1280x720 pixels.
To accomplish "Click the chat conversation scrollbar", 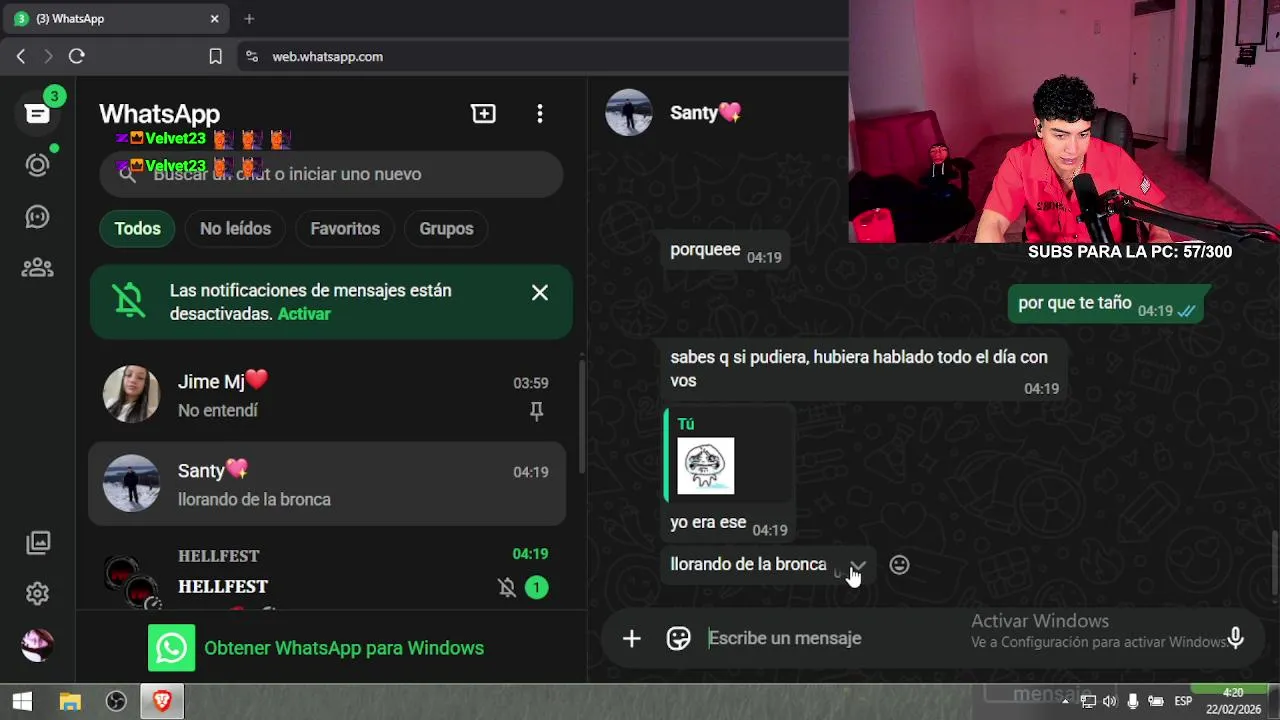I will (1274, 563).
